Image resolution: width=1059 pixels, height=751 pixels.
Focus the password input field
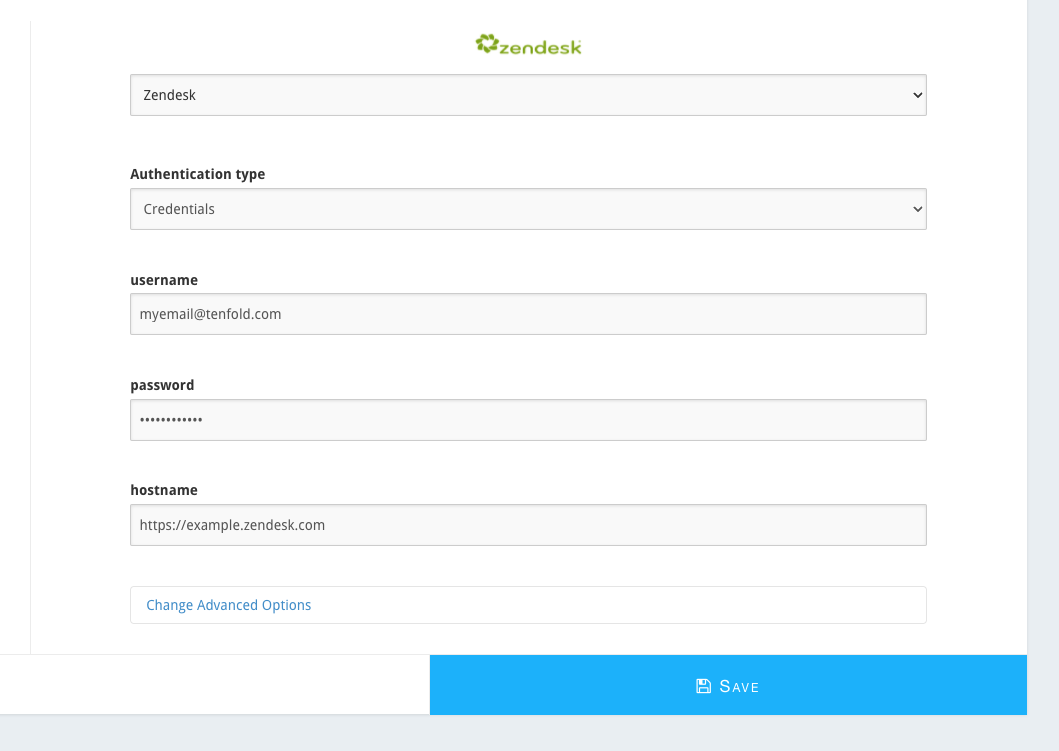(x=528, y=420)
